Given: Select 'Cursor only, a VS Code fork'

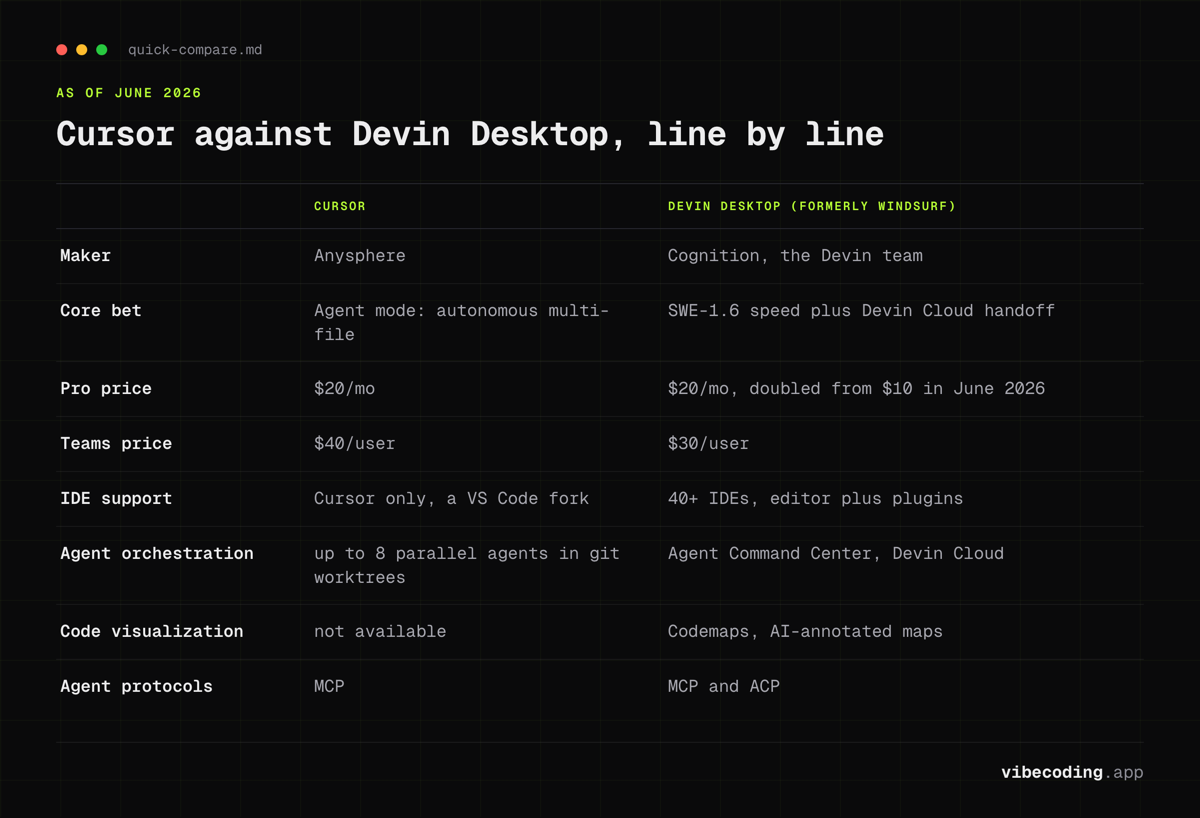Looking at the screenshot, I should click(452, 499).
